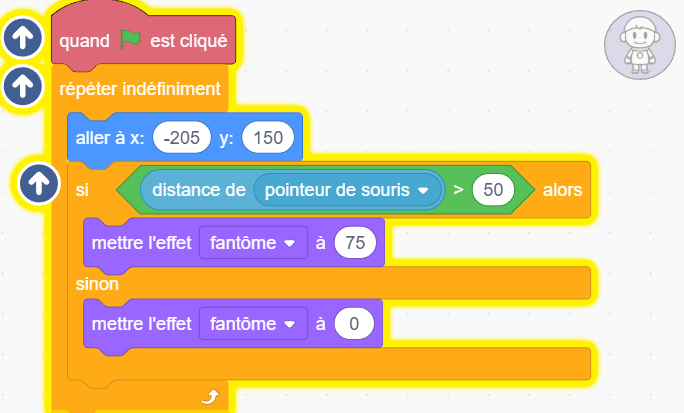684x413 pixels.
Task: Click the ghost effect value field showing 75
Action: coord(355,242)
